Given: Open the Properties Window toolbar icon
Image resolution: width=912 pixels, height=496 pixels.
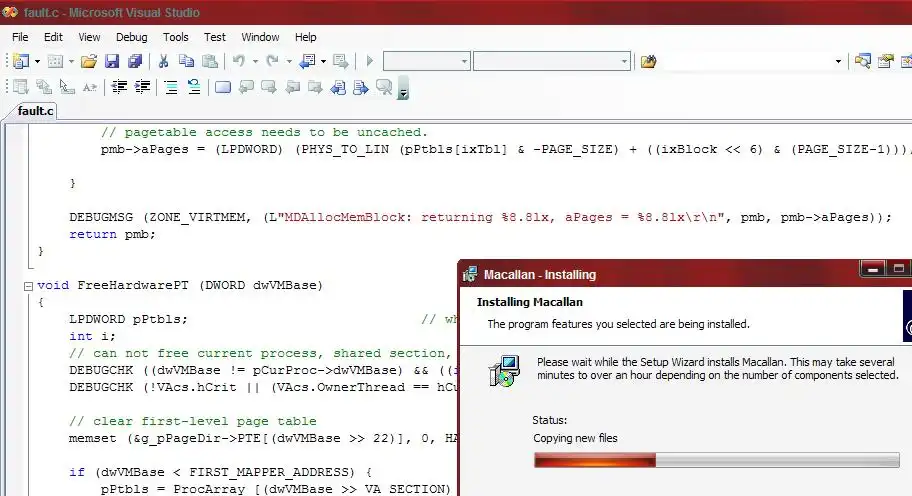Looking at the screenshot, I should point(885,61).
